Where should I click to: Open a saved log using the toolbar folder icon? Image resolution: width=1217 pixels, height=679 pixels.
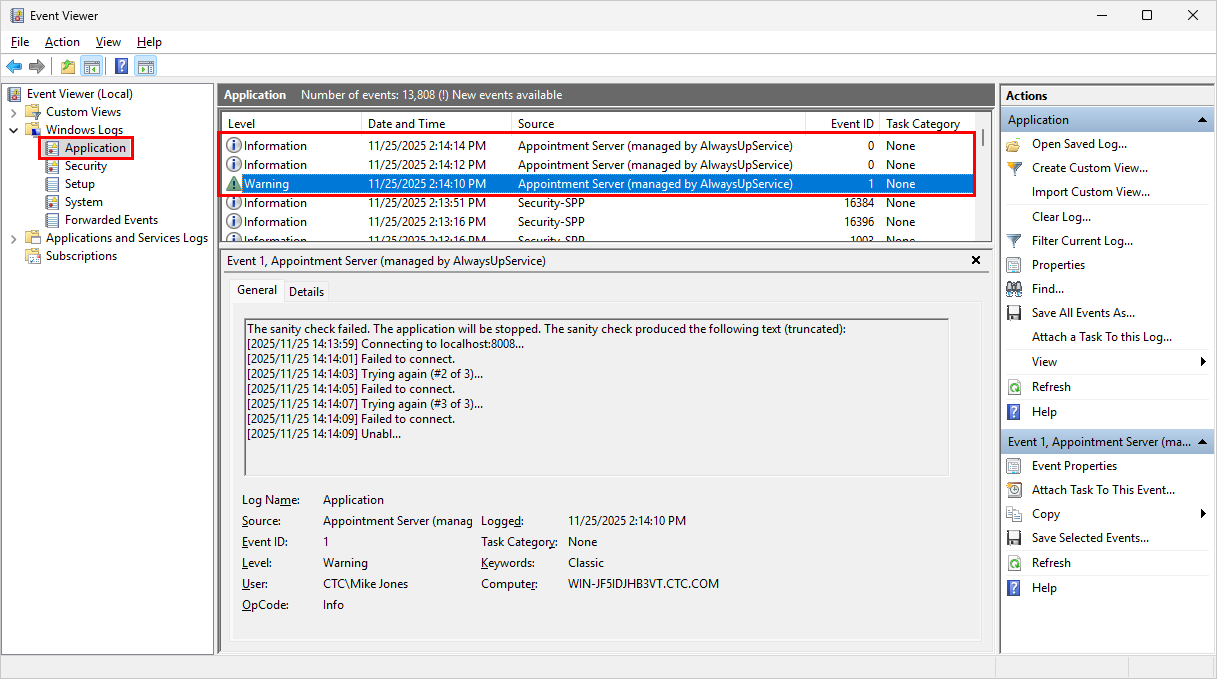click(x=66, y=66)
